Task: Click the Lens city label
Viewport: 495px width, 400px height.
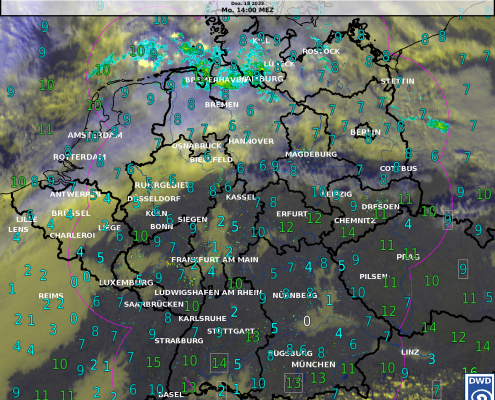Action: [18, 230]
